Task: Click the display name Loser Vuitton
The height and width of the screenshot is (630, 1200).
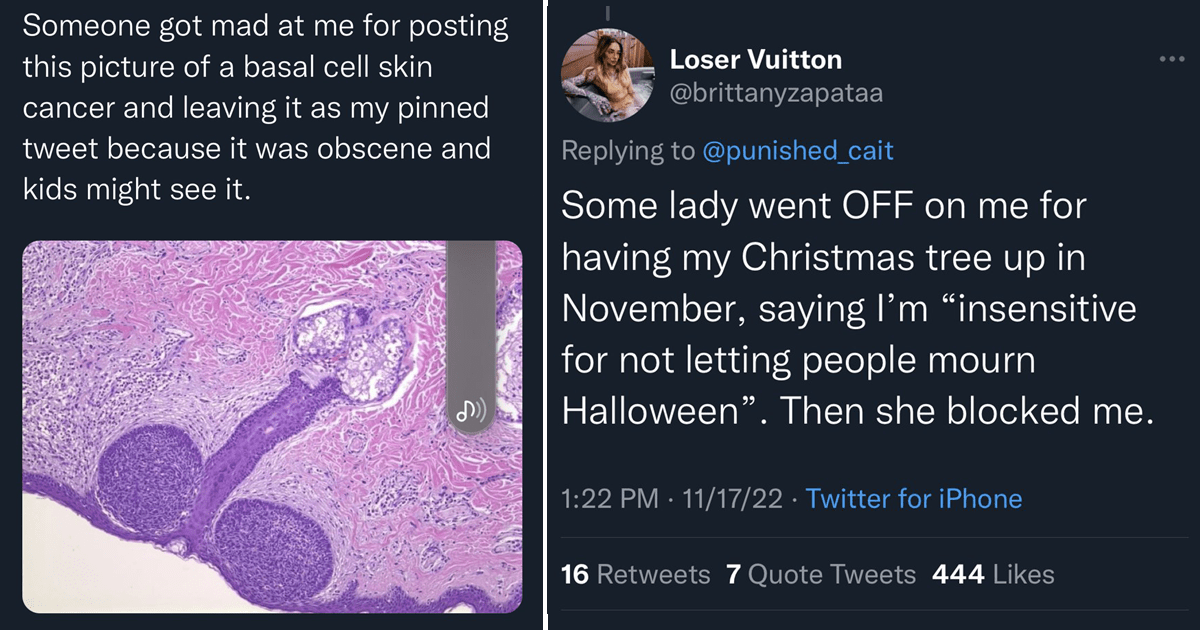Action: [x=756, y=59]
